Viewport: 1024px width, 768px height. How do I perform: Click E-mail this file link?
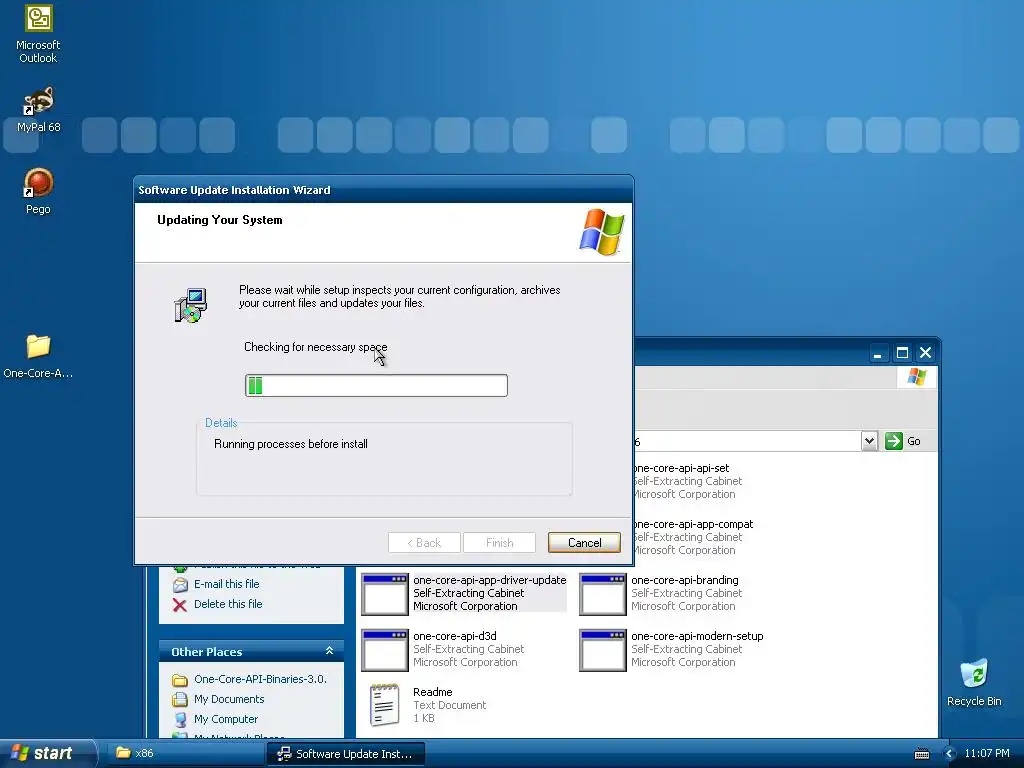tap(227, 584)
